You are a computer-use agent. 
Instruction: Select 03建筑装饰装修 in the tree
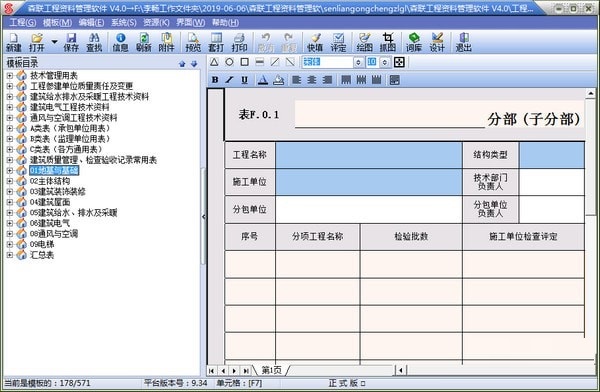point(58,191)
